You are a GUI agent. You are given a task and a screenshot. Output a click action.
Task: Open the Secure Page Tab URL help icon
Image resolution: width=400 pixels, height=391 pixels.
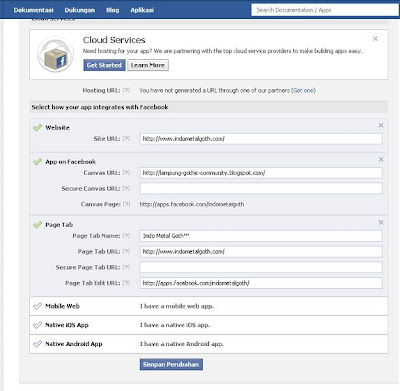click(x=126, y=267)
